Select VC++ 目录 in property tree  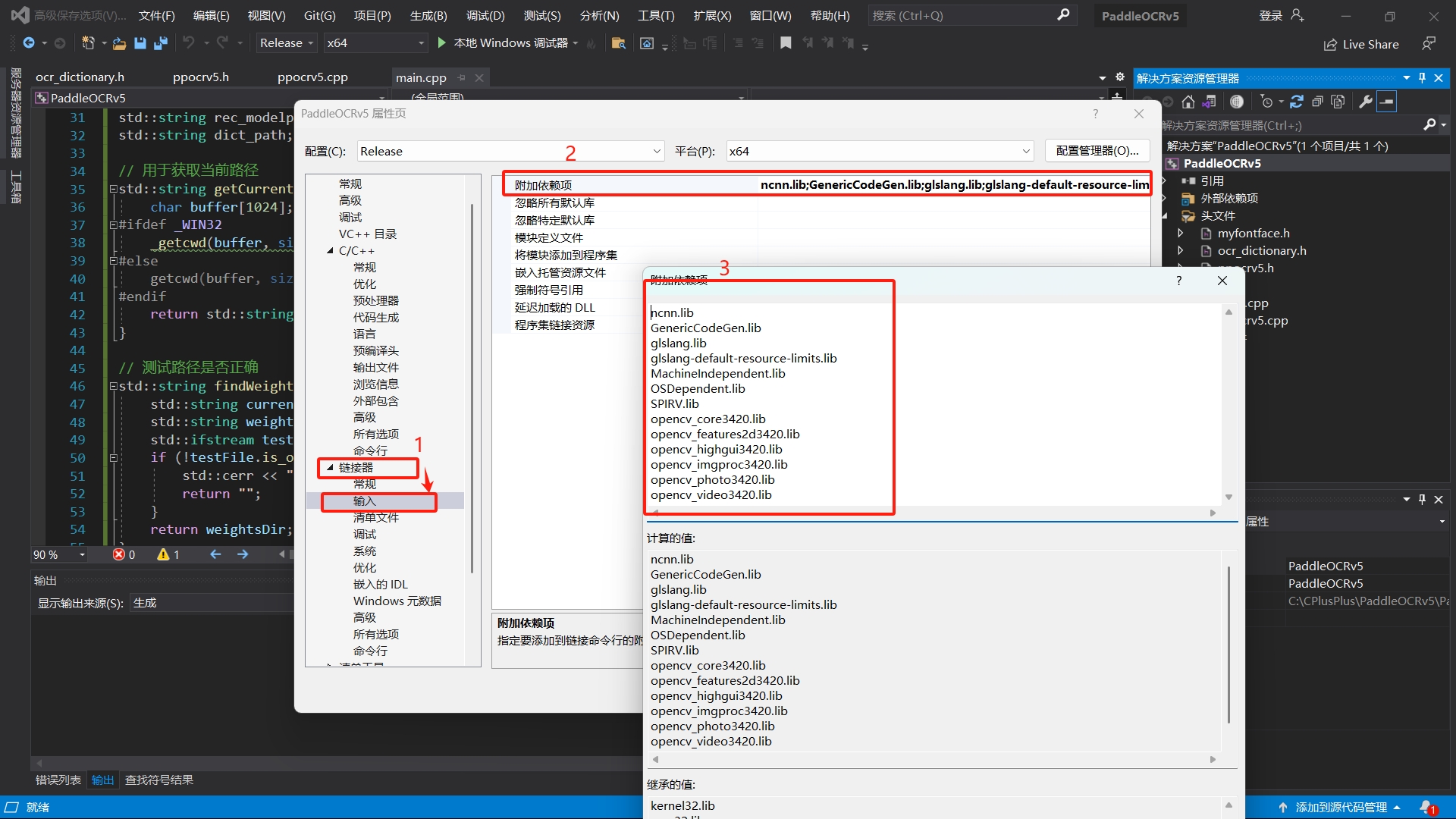(x=367, y=234)
